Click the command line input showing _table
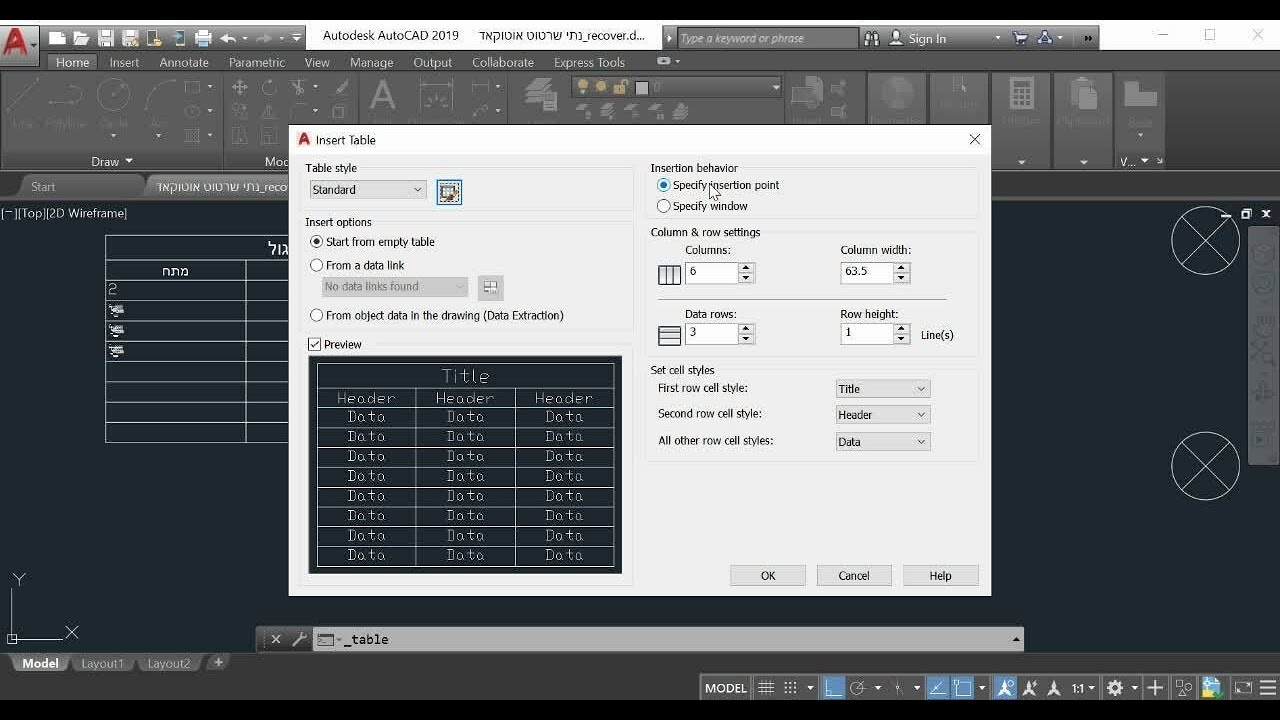Viewport: 1280px width, 720px height. tap(662, 639)
